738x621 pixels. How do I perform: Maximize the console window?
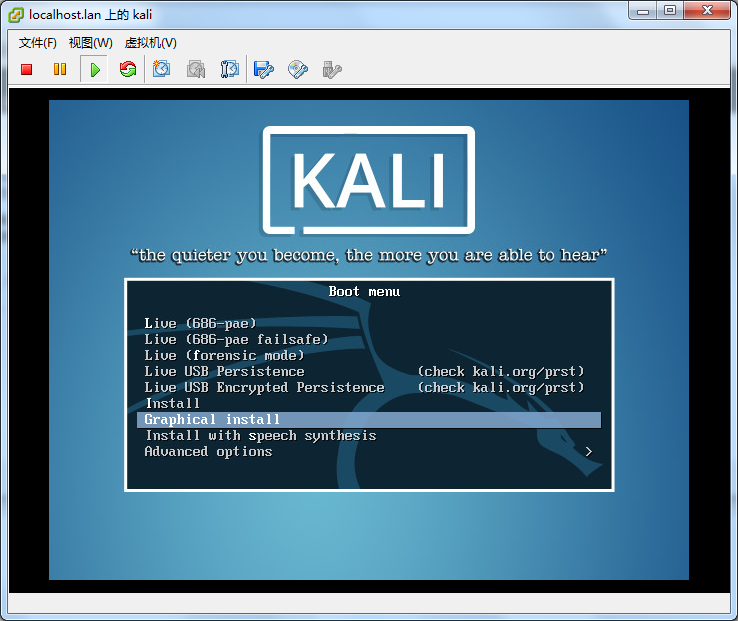coord(670,10)
